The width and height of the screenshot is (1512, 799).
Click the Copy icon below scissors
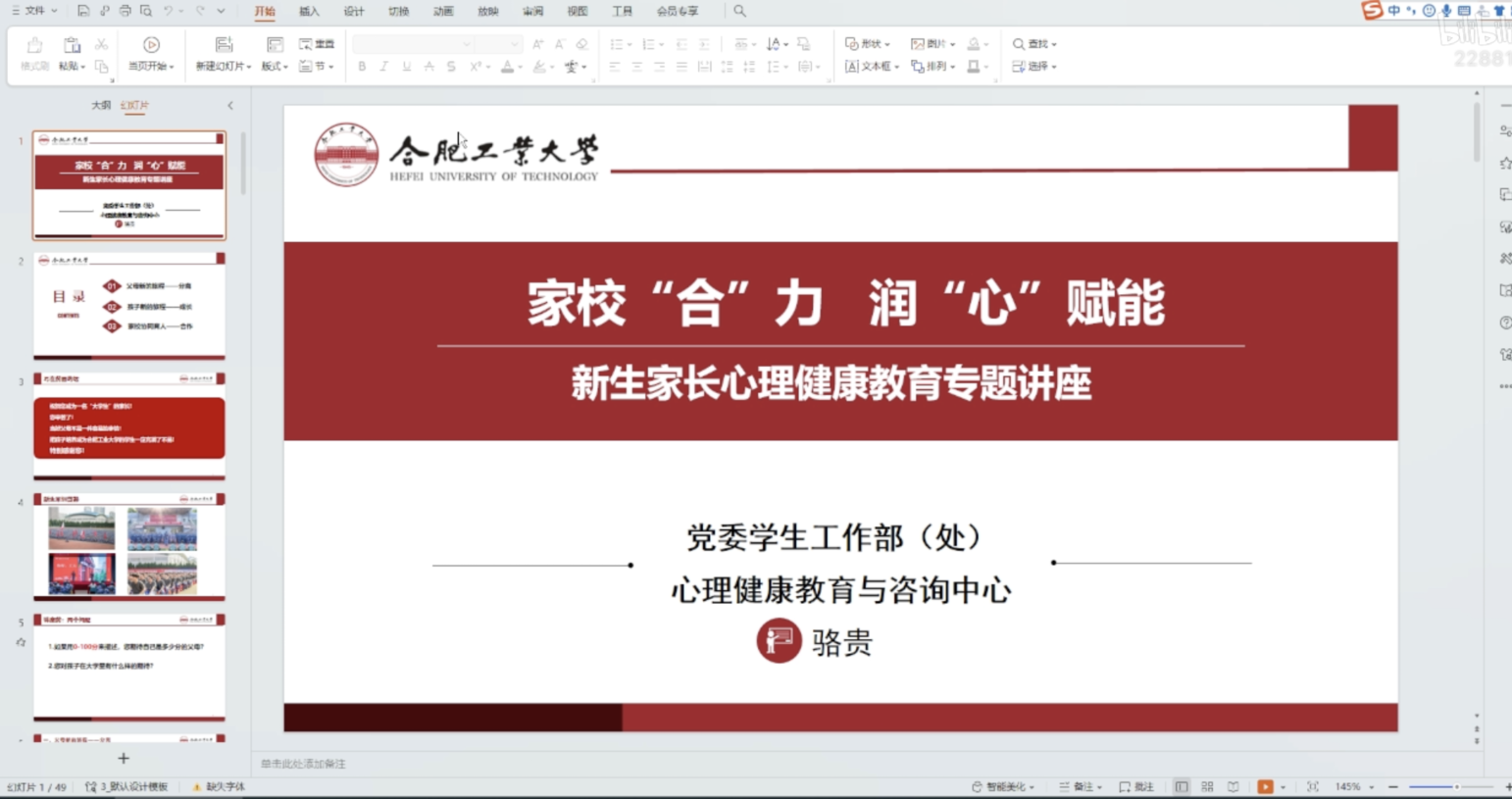tap(101, 67)
